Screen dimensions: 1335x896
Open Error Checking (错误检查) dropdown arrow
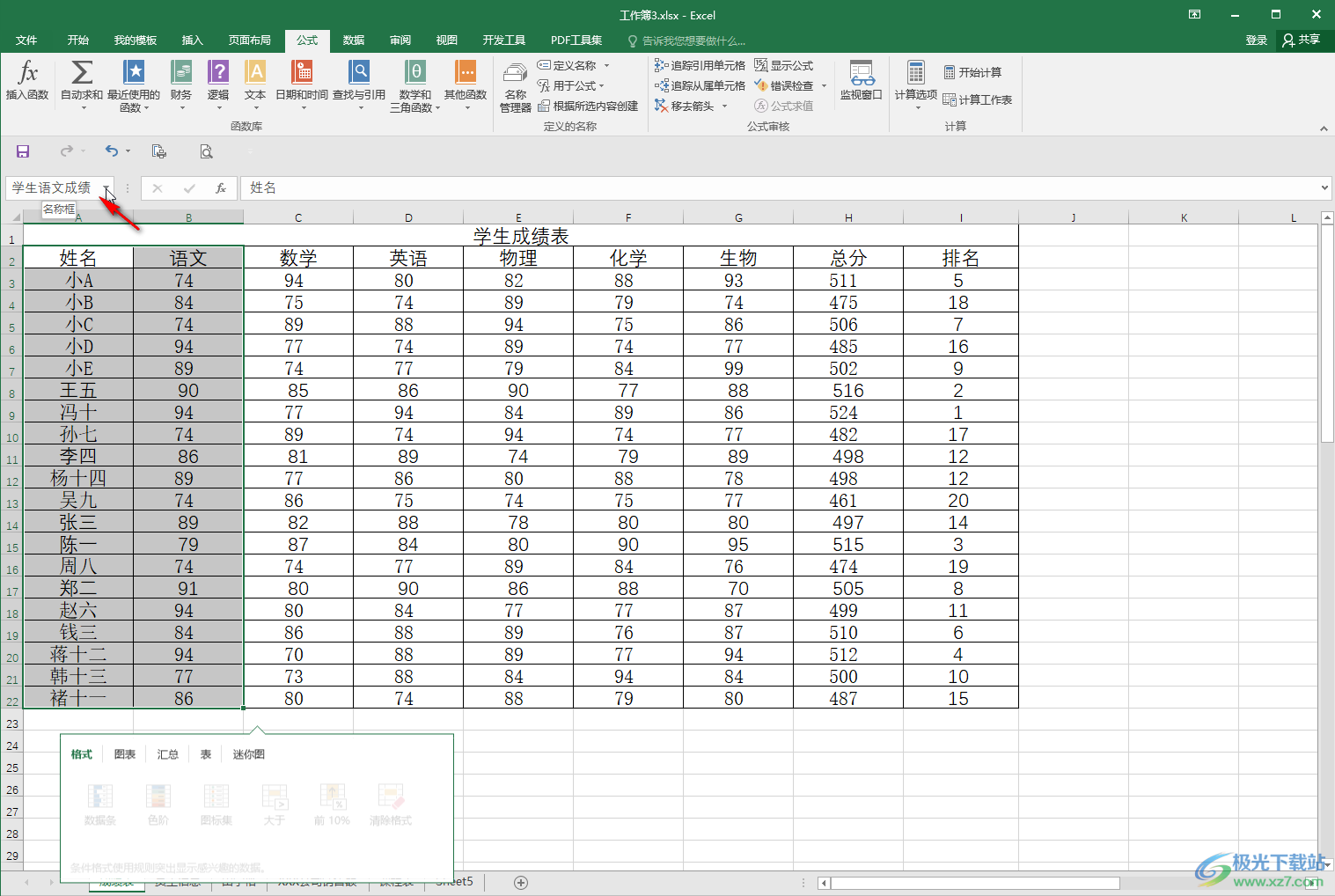824,86
